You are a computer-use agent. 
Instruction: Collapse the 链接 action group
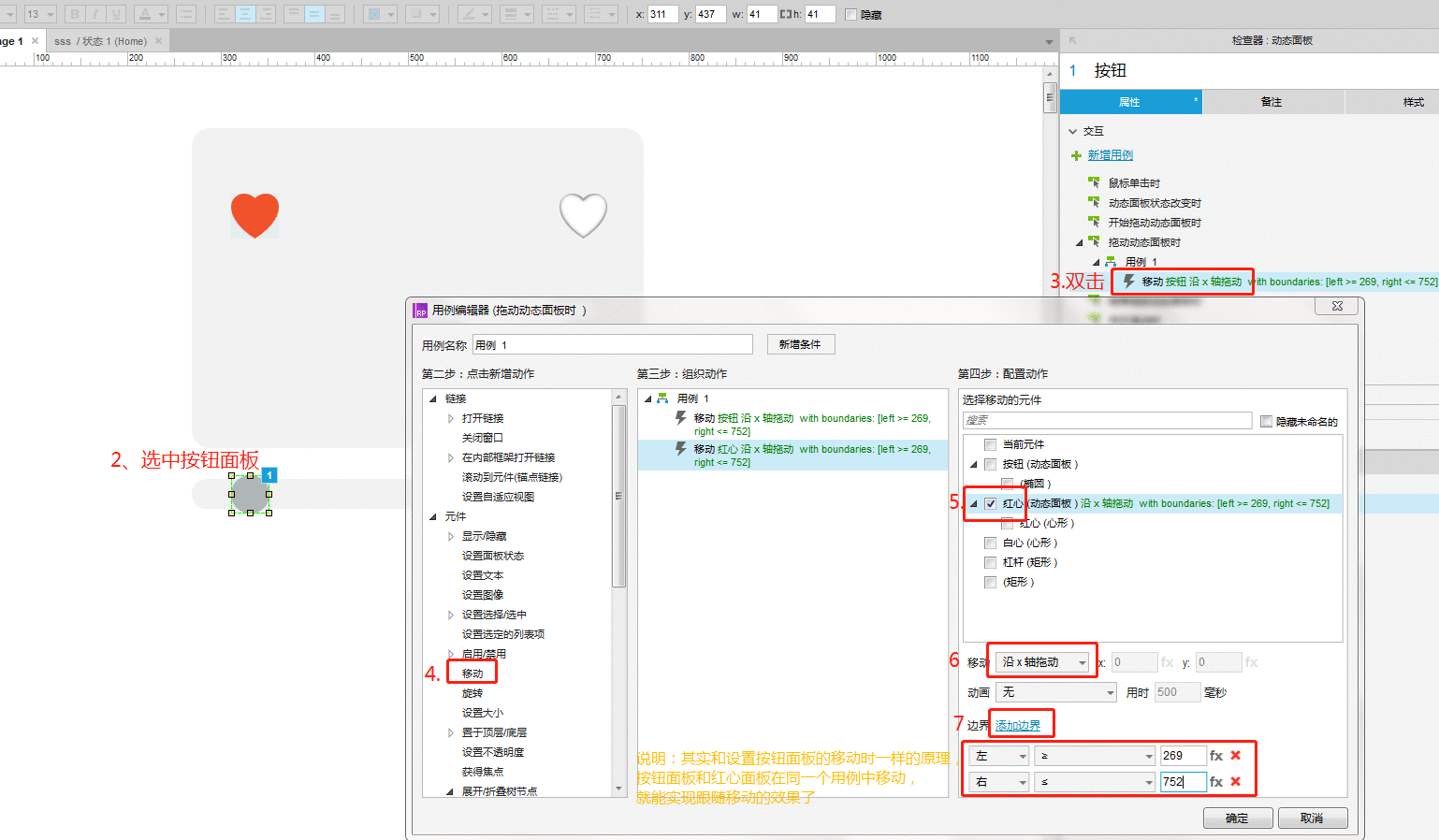433,398
